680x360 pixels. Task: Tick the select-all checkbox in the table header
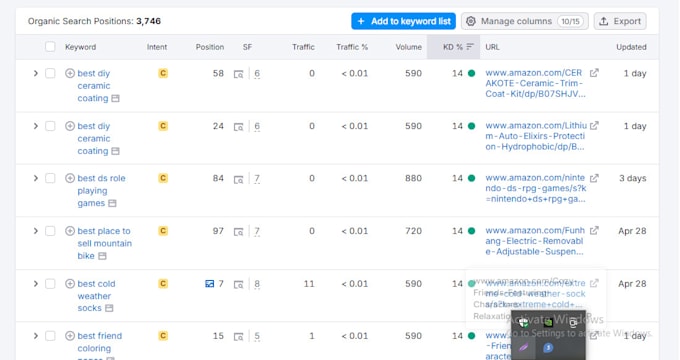[x=50, y=47]
